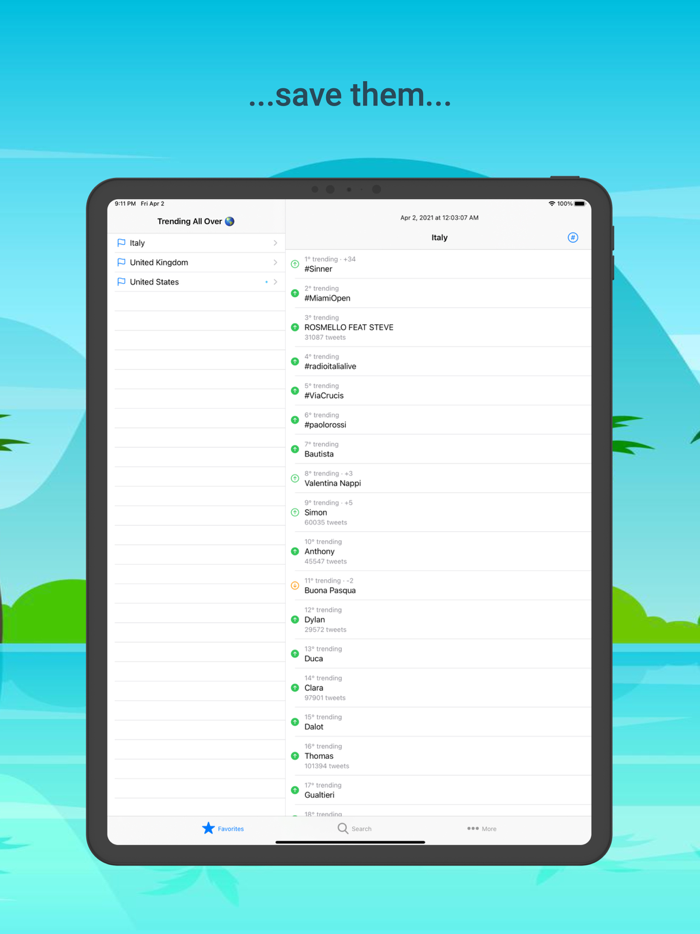Open the ROSMELLO FEAT STEVE trend
Screen dimensions: 700x934
click(438, 327)
